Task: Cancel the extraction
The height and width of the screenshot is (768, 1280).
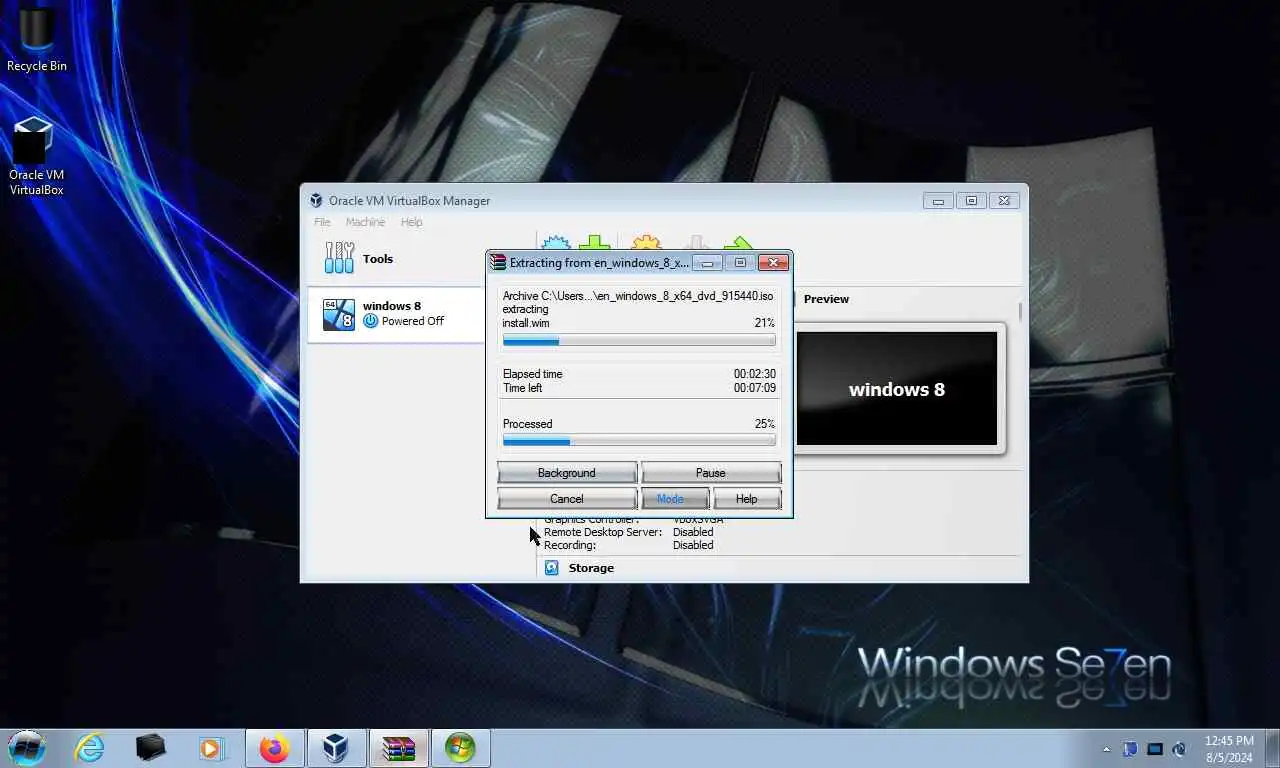Action: 567,499
